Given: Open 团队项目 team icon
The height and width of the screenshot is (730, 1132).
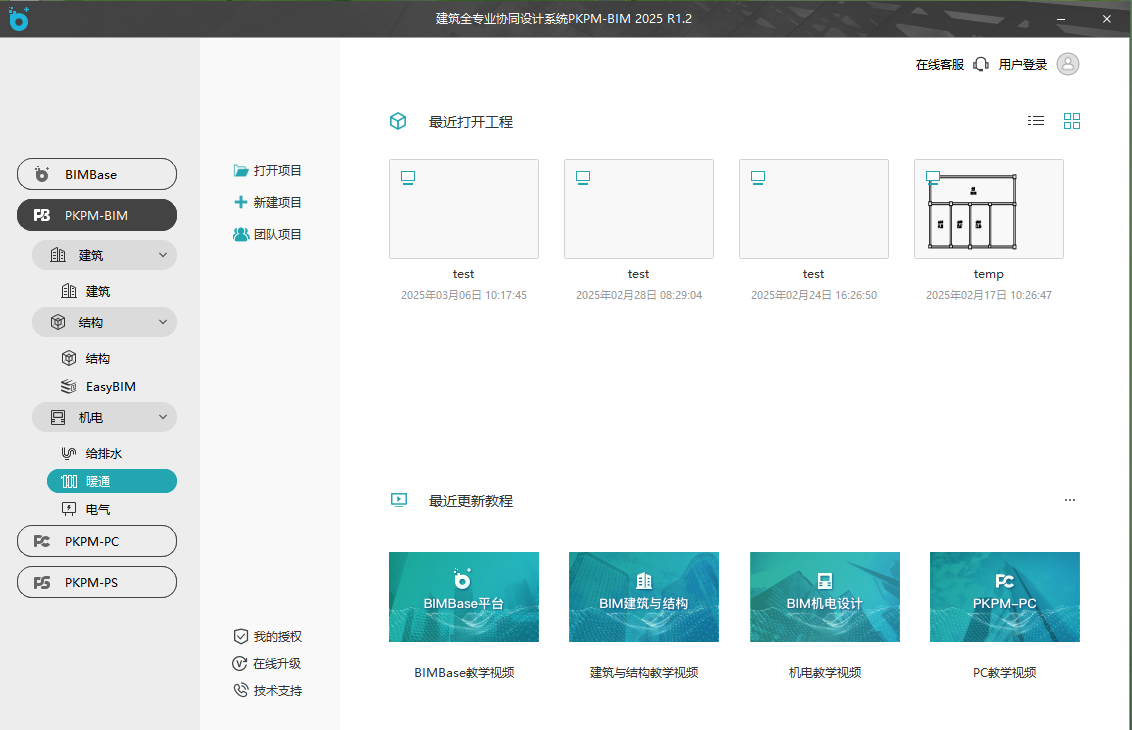Looking at the screenshot, I should [x=241, y=234].
